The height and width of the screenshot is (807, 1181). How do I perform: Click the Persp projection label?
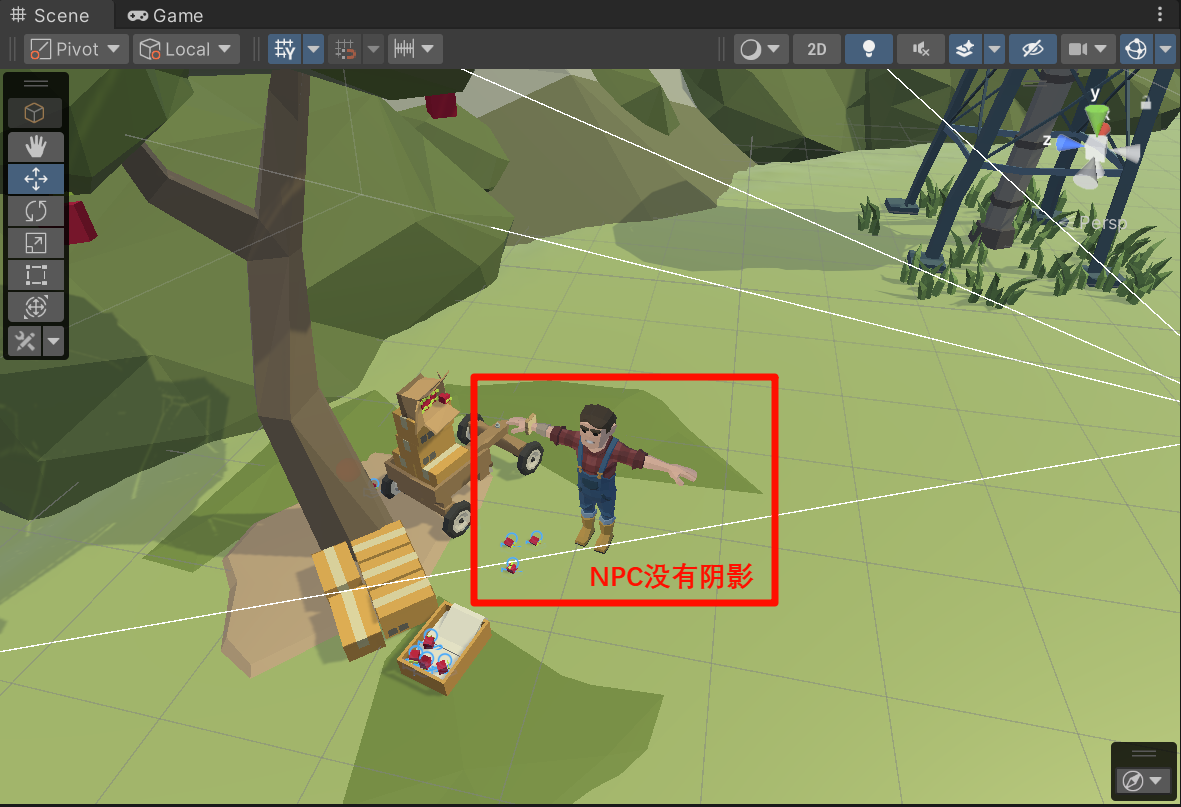[1101, 222]
